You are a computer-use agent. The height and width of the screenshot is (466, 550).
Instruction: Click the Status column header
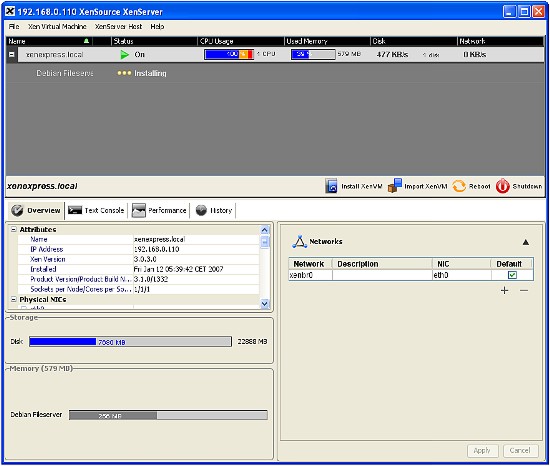(x=154, y=41)
